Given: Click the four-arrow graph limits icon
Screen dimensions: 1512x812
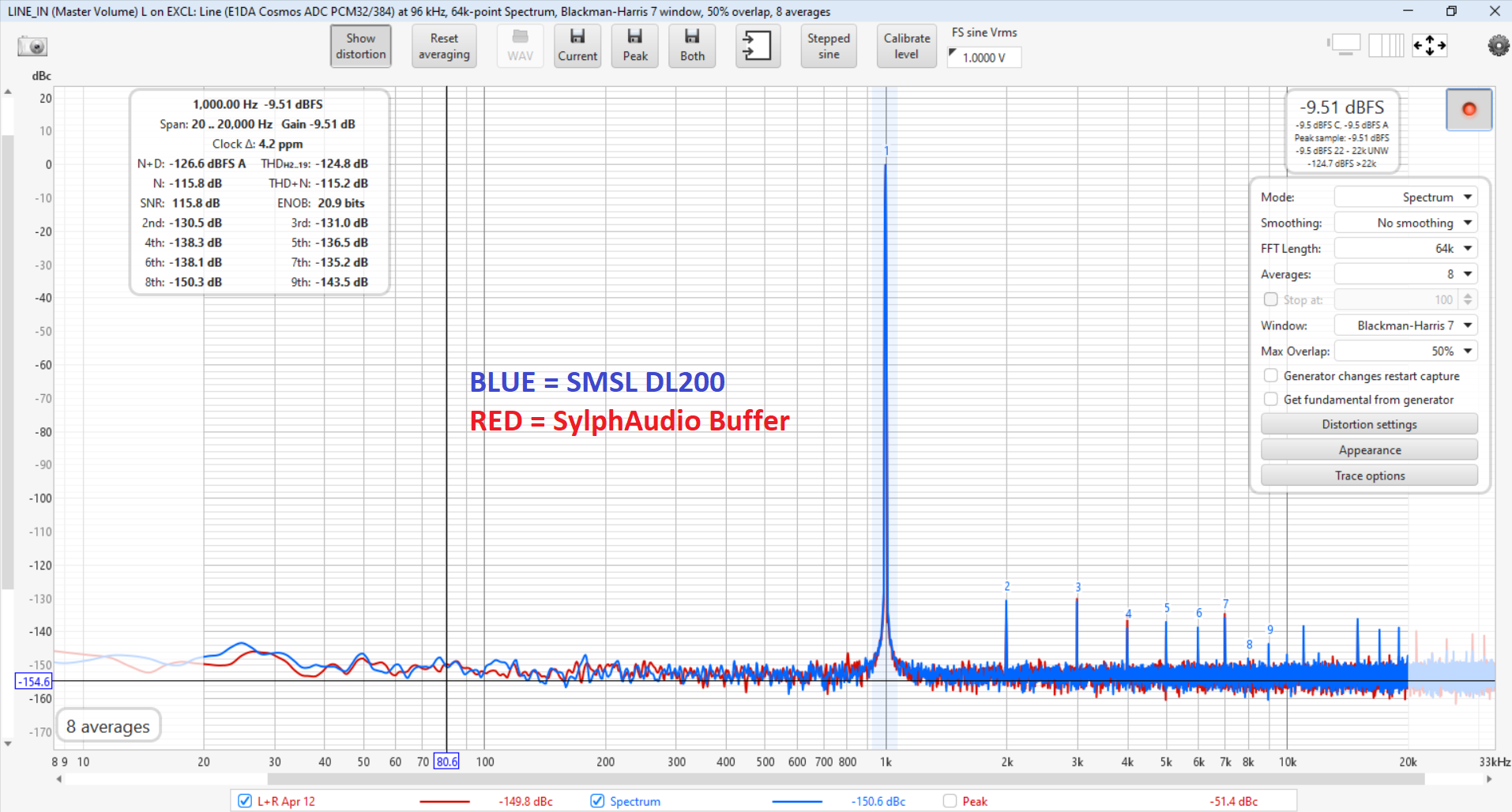Looking at the screenshot, I should tap(1430, 45).
